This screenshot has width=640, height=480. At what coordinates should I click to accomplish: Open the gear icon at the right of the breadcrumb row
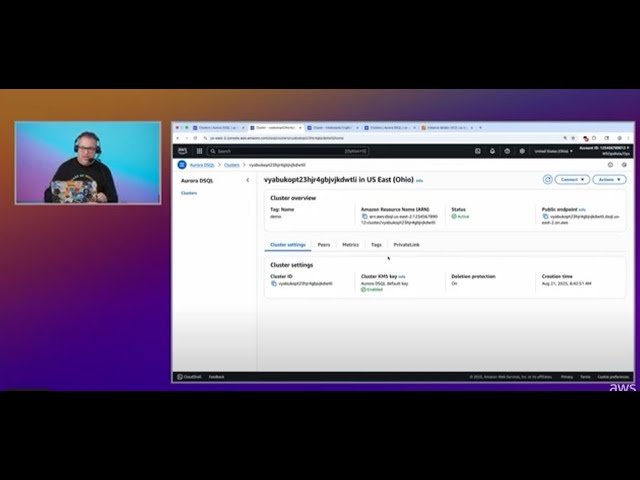pyautogui.click(x=624, y=165)
